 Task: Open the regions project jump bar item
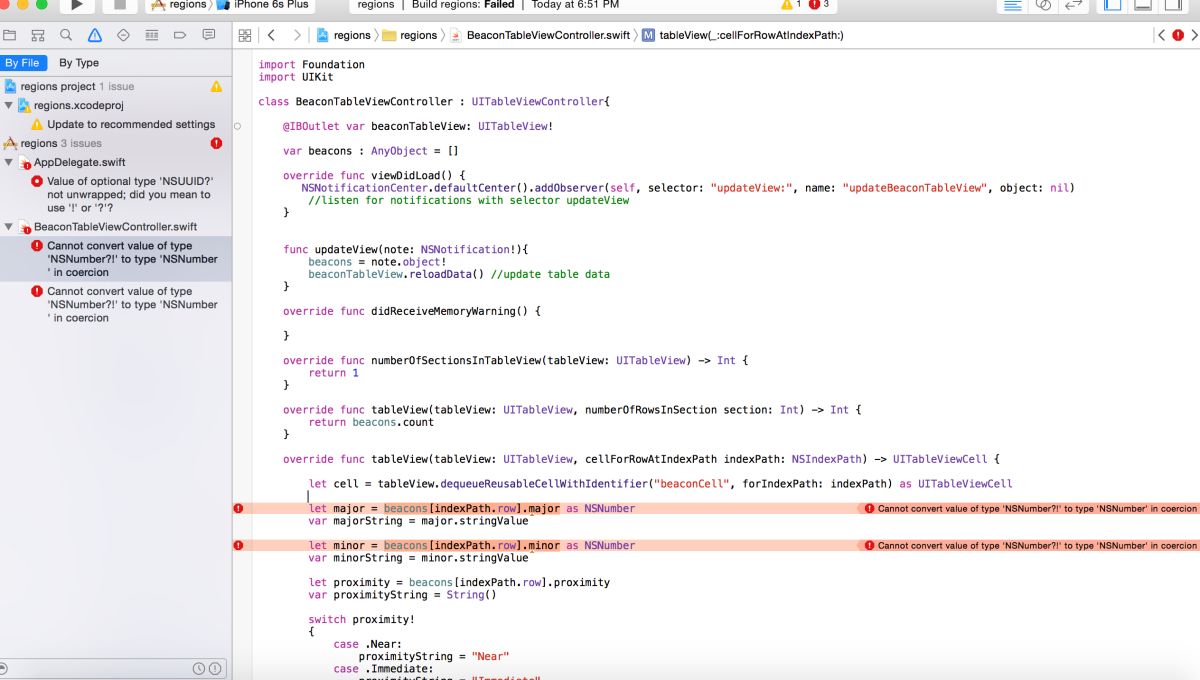pyautogui.click(x=344, y=35)
